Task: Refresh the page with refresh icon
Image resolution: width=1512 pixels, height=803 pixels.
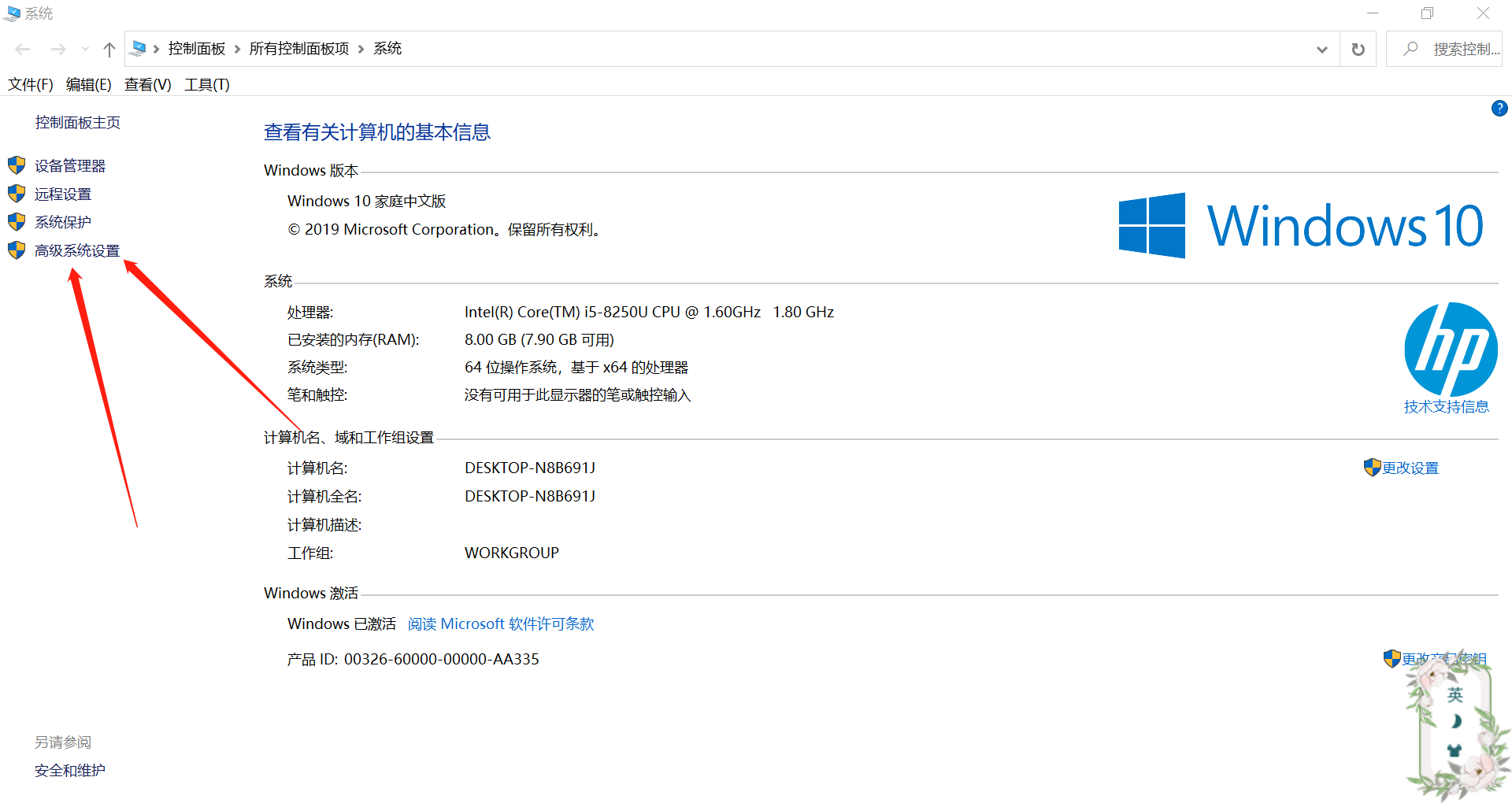Action: 1358,50
